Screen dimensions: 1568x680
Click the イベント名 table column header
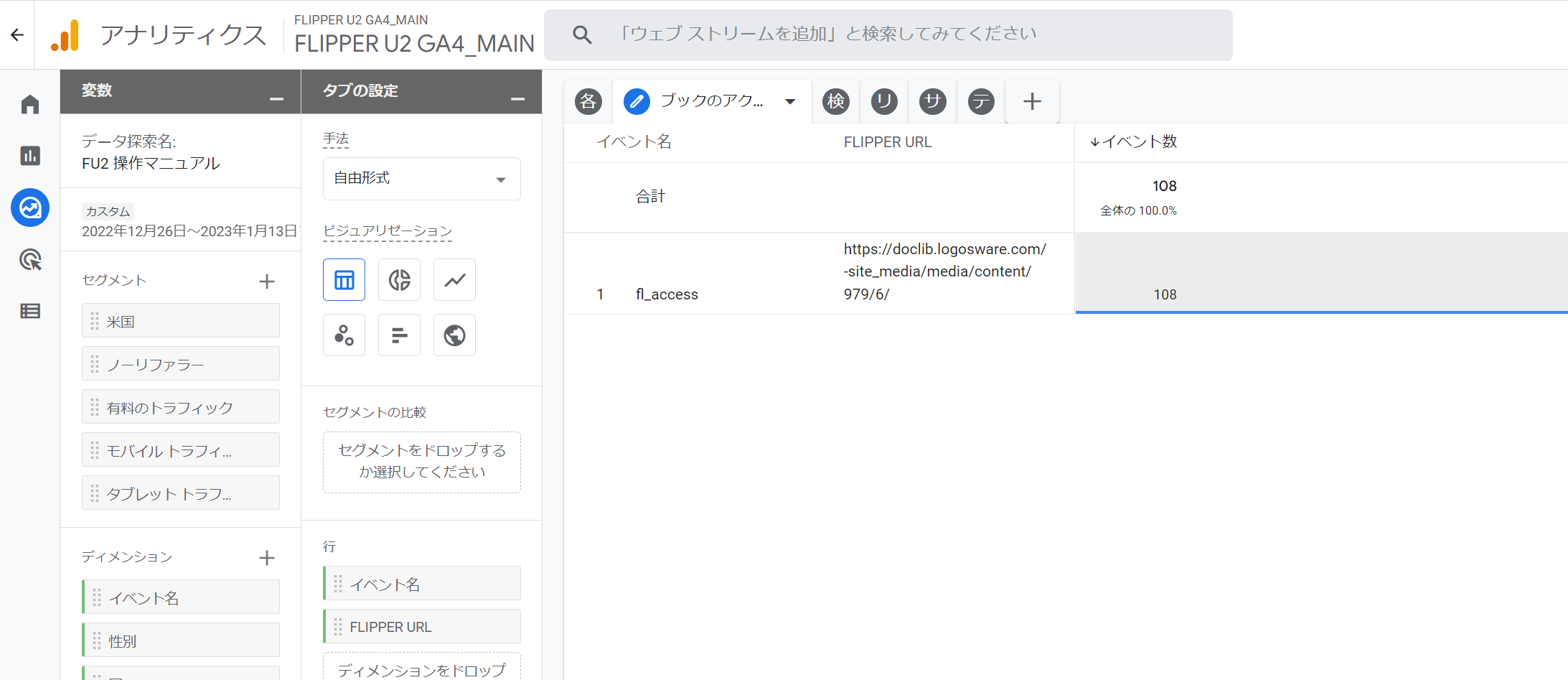click(634, 142)
